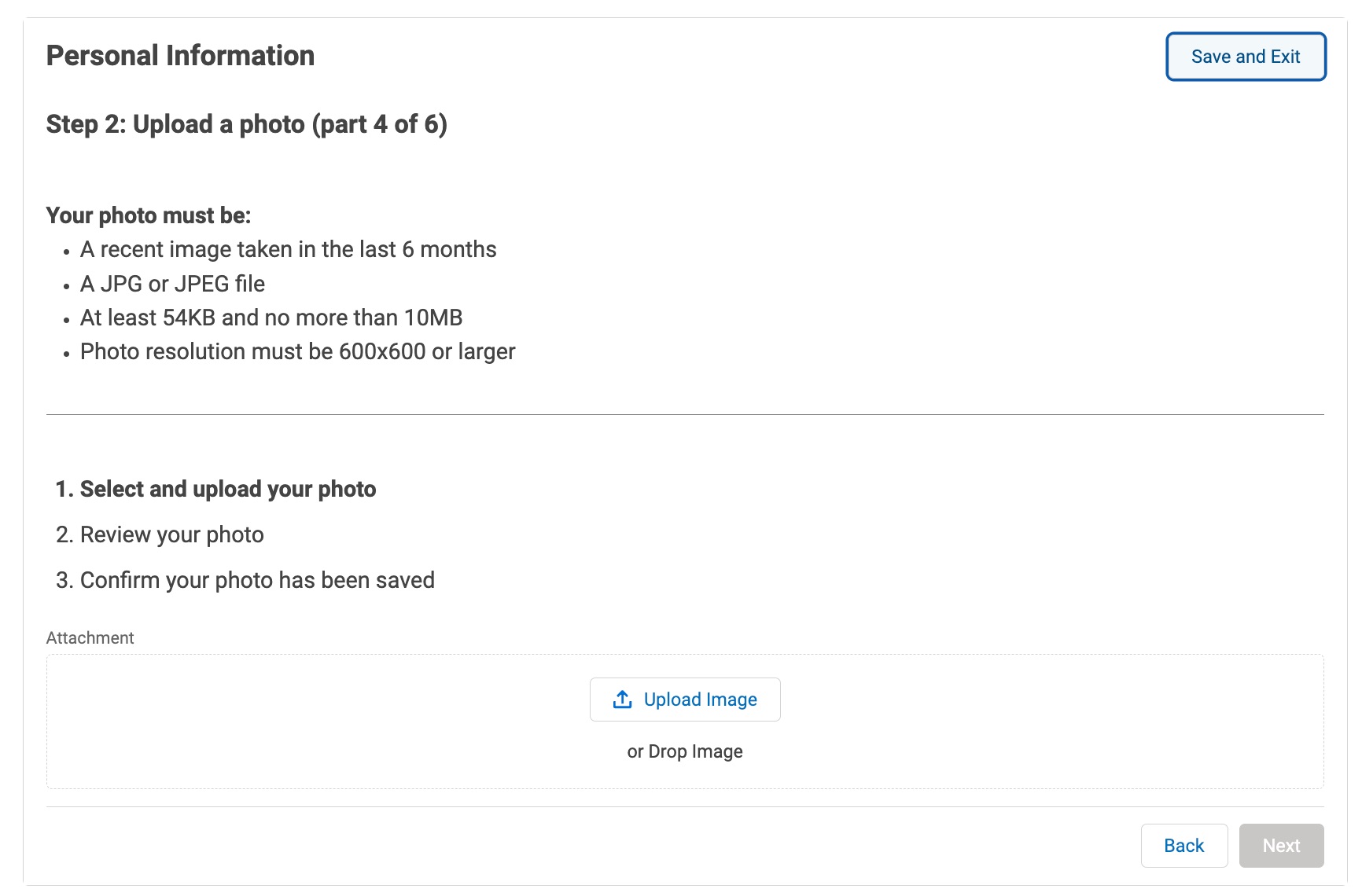Click the 54KB to 10MB size requirement
1362x896 pixels.
coord(271,318)
